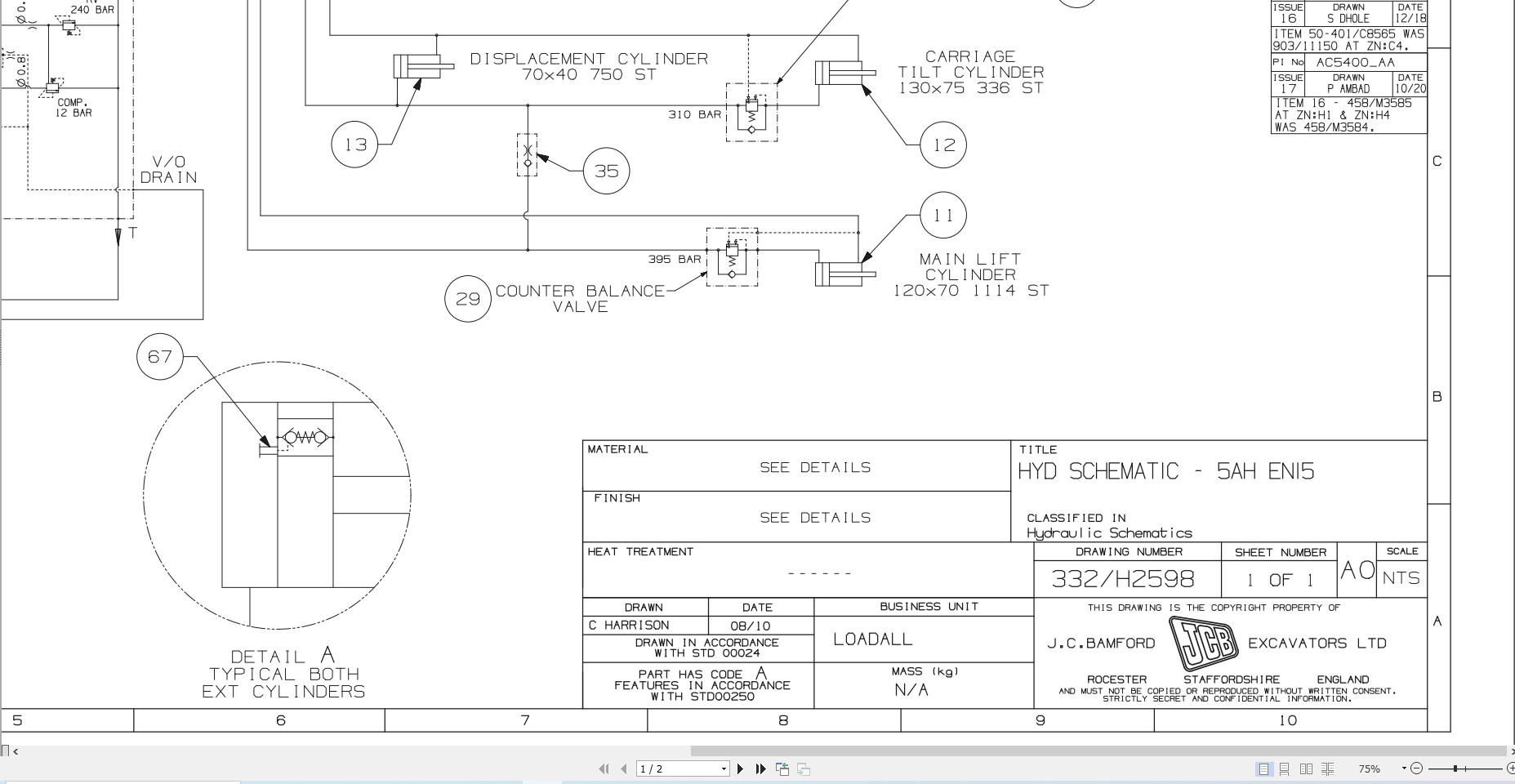Viewport: 1515px width, 784px height.
Task: Click the title HYD SCHEMATIC - 5AH EN15
Action: [x=1166, y=471]
